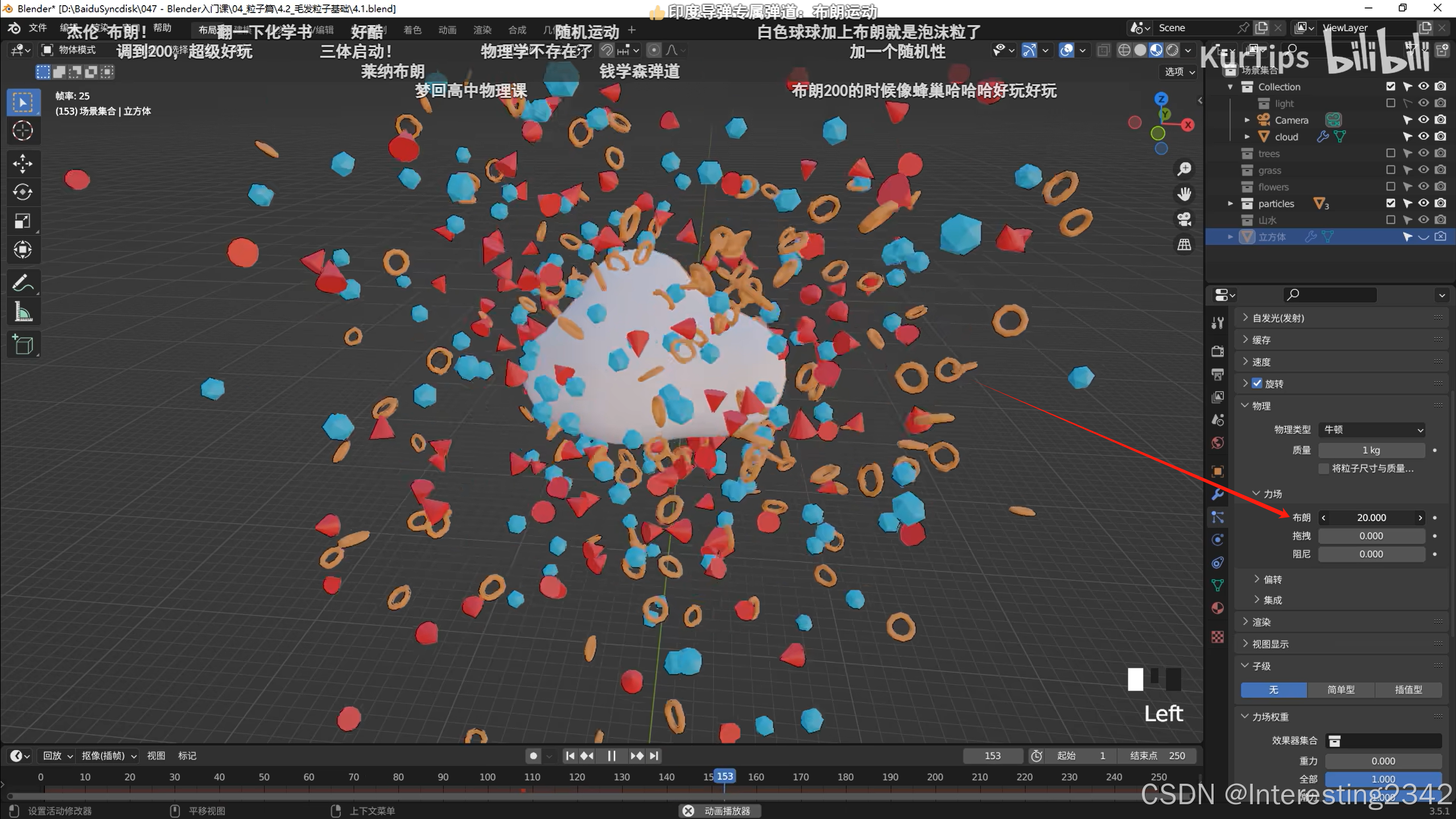Click the pan view hand icon
Screen dimensions: 1456x819
point(1184,194)
